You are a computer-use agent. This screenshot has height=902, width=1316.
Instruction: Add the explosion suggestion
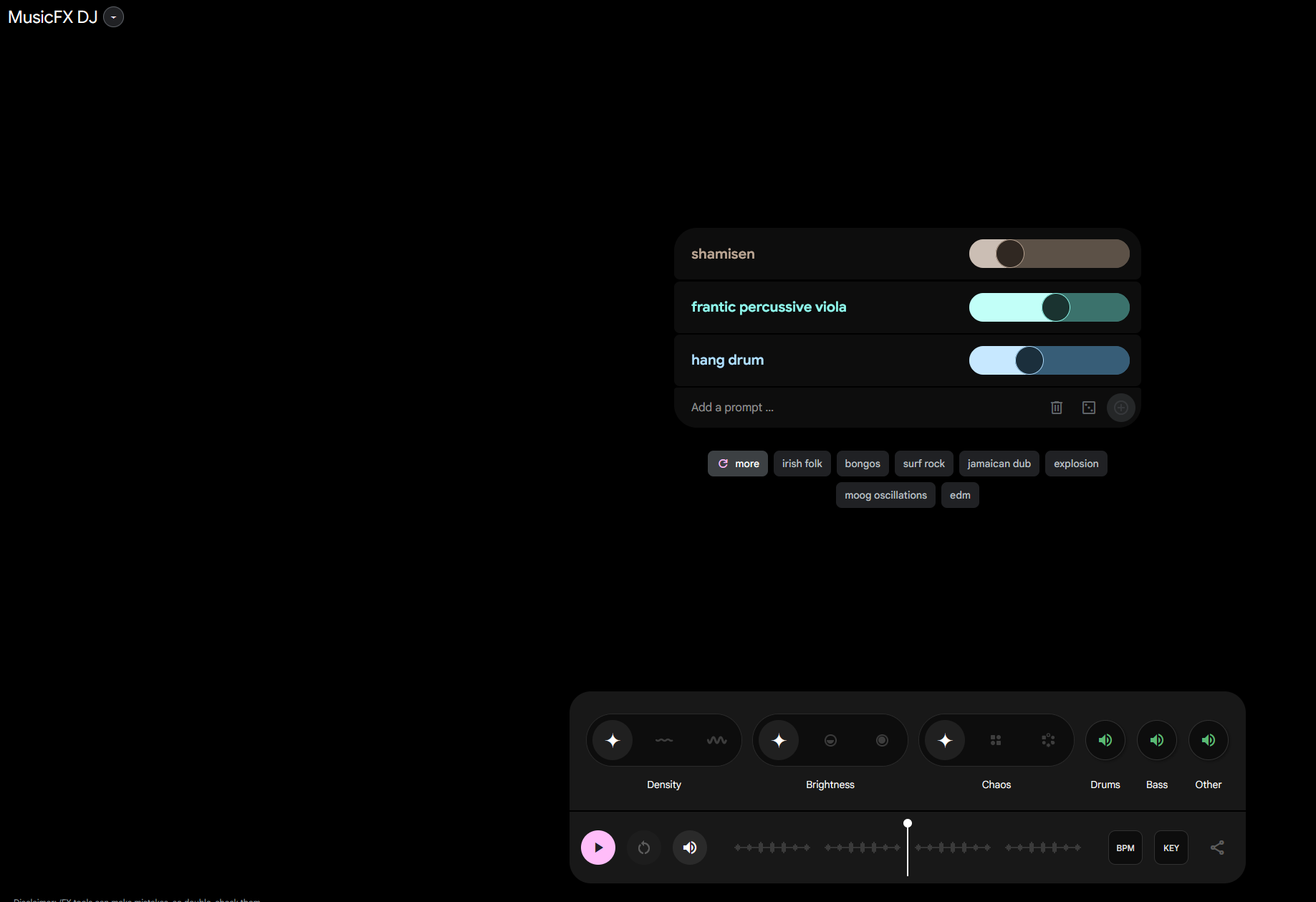[1076, 464]
